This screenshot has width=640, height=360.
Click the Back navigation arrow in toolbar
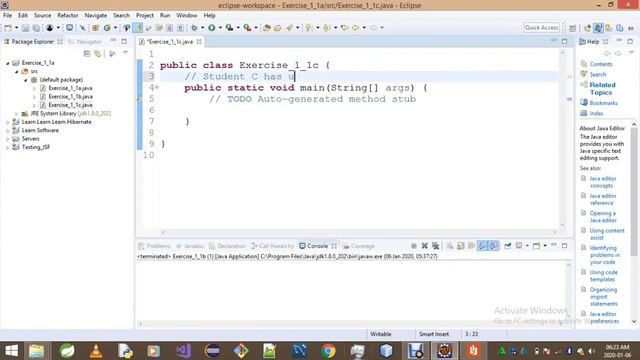click(x=356, y=28)
